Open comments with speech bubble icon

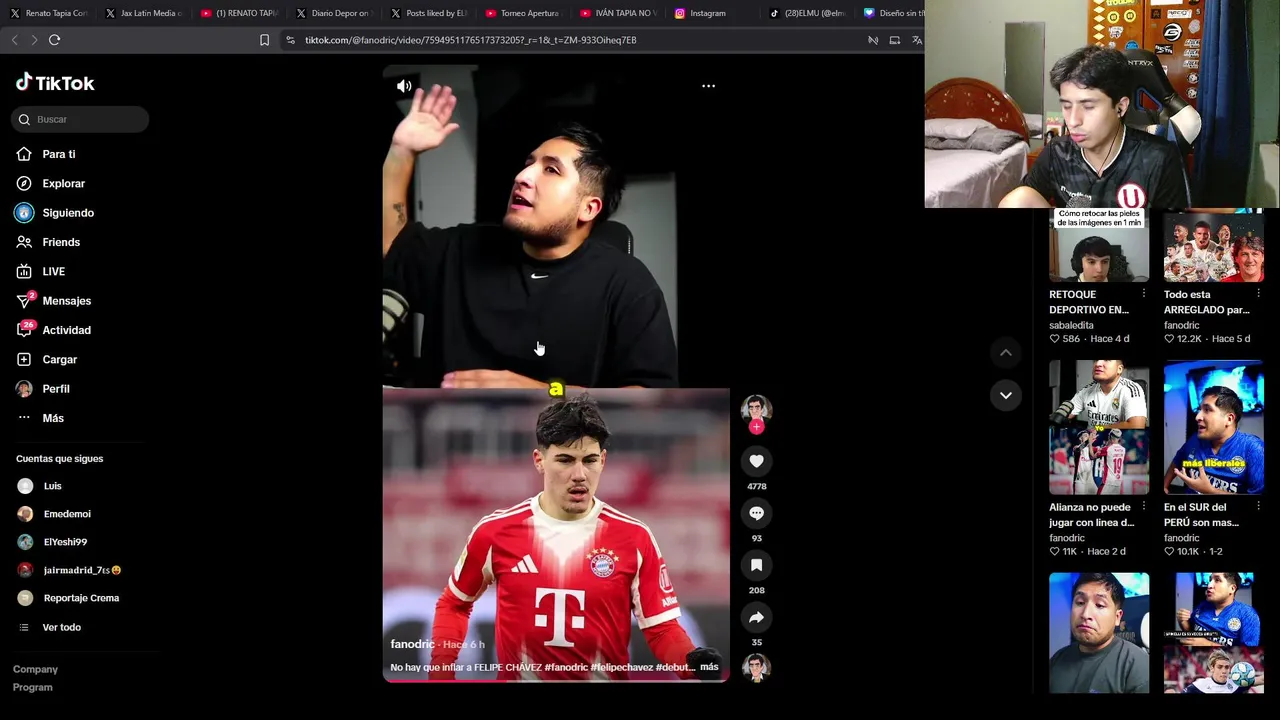point(756,513)
